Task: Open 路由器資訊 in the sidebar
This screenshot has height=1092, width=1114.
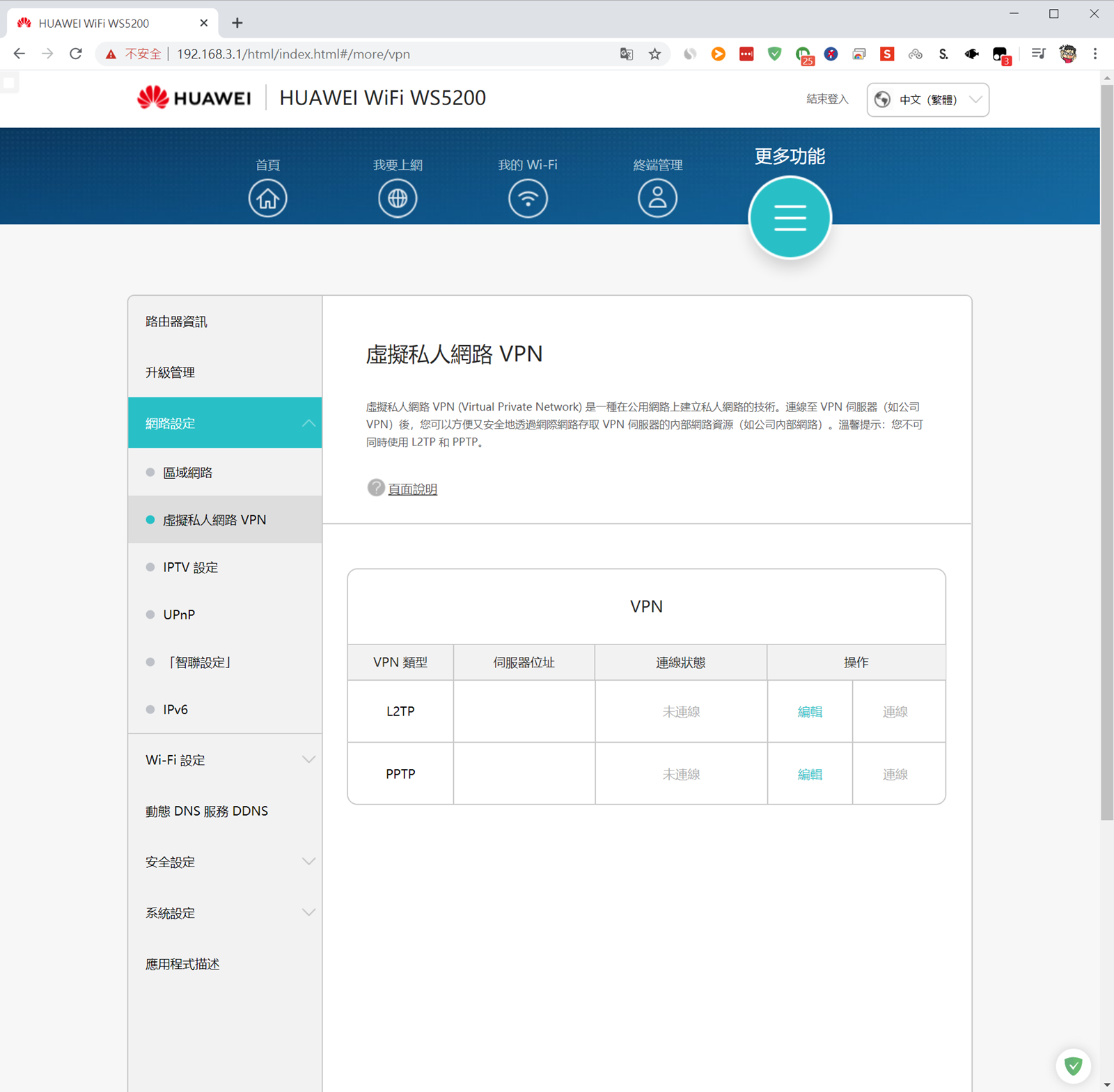Action: (176, 322)
